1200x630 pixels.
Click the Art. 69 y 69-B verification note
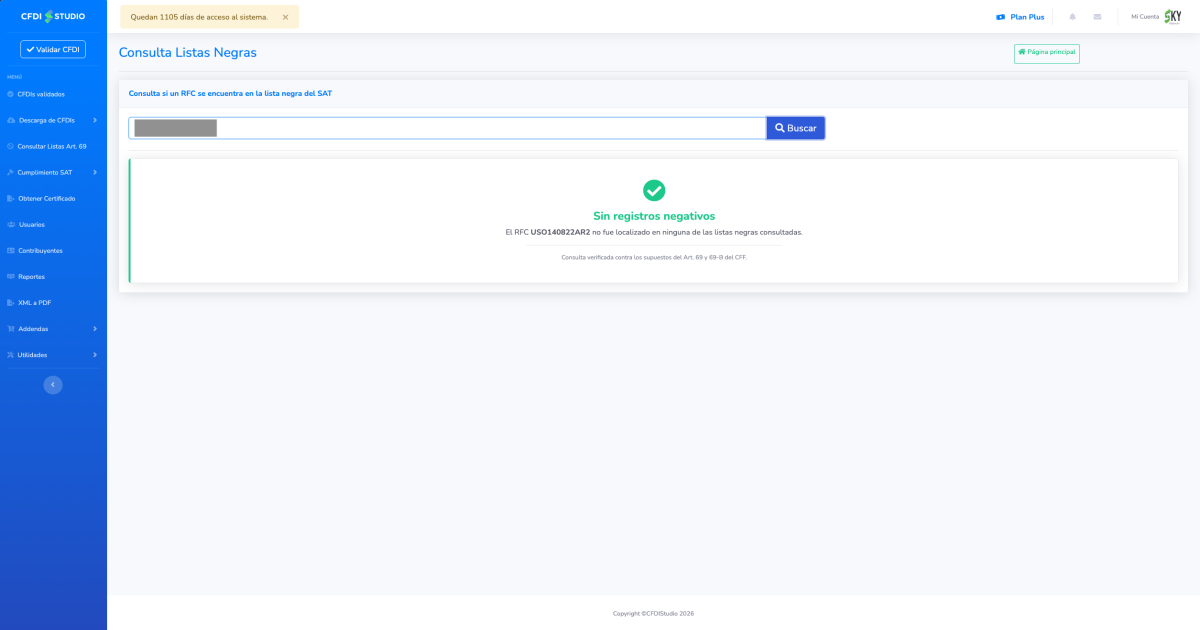[x=654, y=257]
